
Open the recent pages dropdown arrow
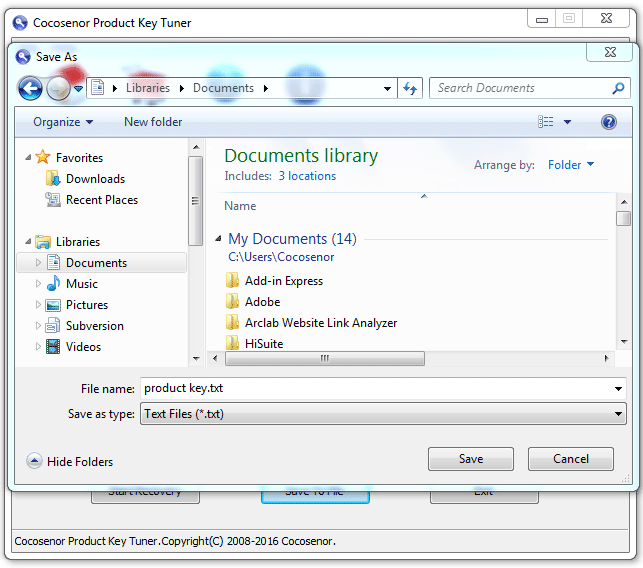[78, 88]
